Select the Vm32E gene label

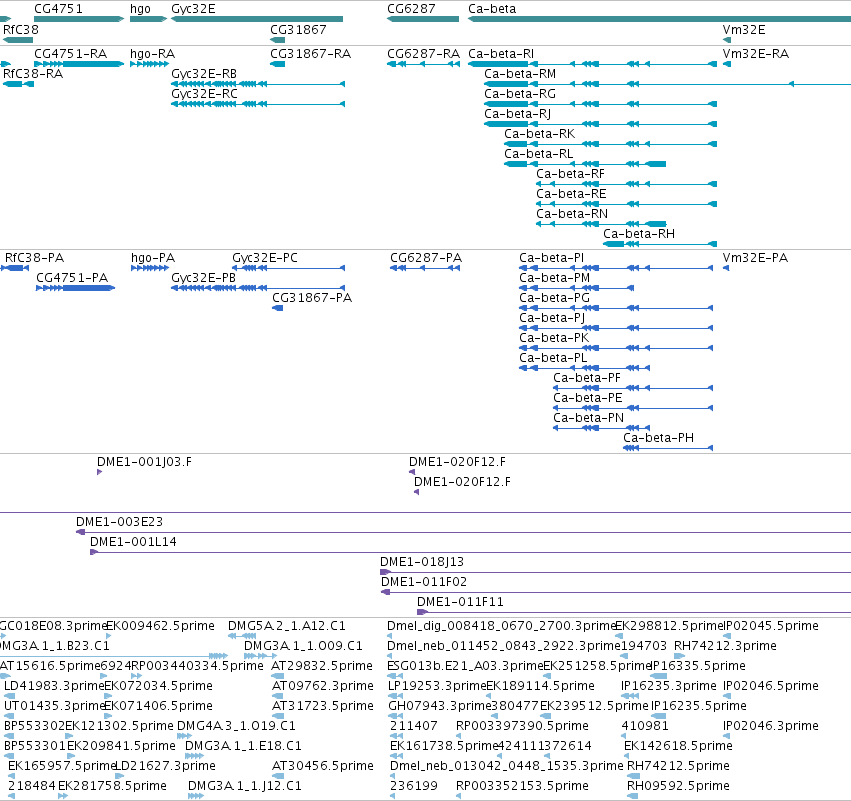tap(744, 29)
